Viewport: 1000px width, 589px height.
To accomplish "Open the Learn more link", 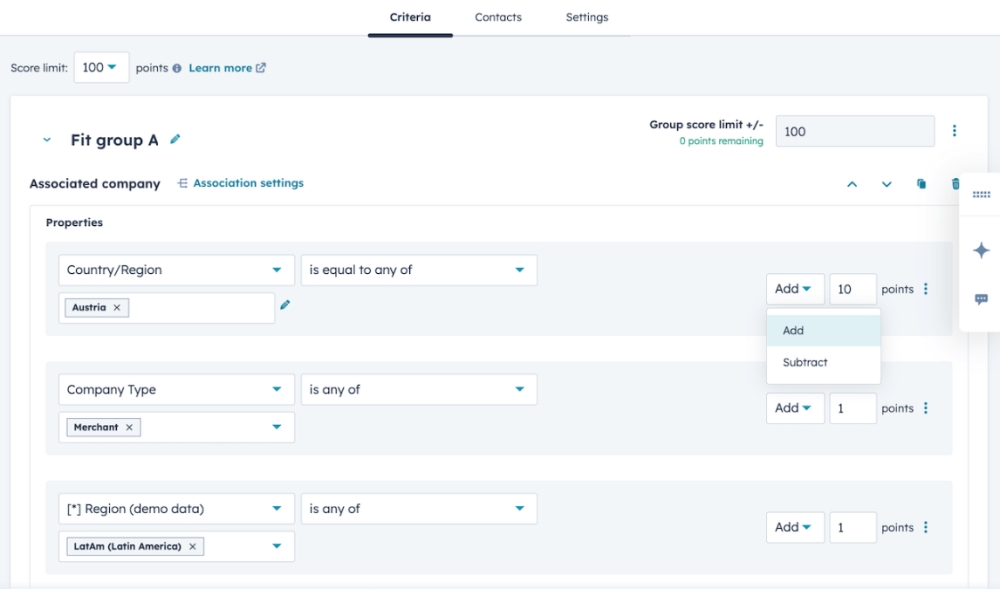I will pos(227,68).
